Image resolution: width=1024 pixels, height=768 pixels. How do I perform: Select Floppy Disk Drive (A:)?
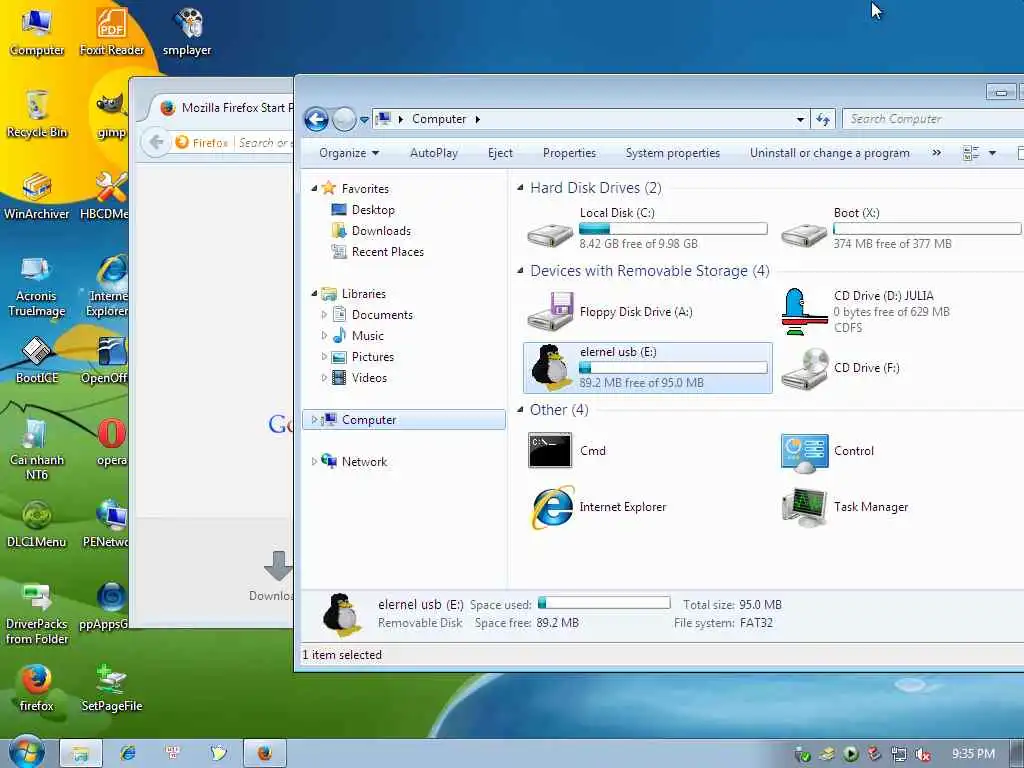point(648,312)
